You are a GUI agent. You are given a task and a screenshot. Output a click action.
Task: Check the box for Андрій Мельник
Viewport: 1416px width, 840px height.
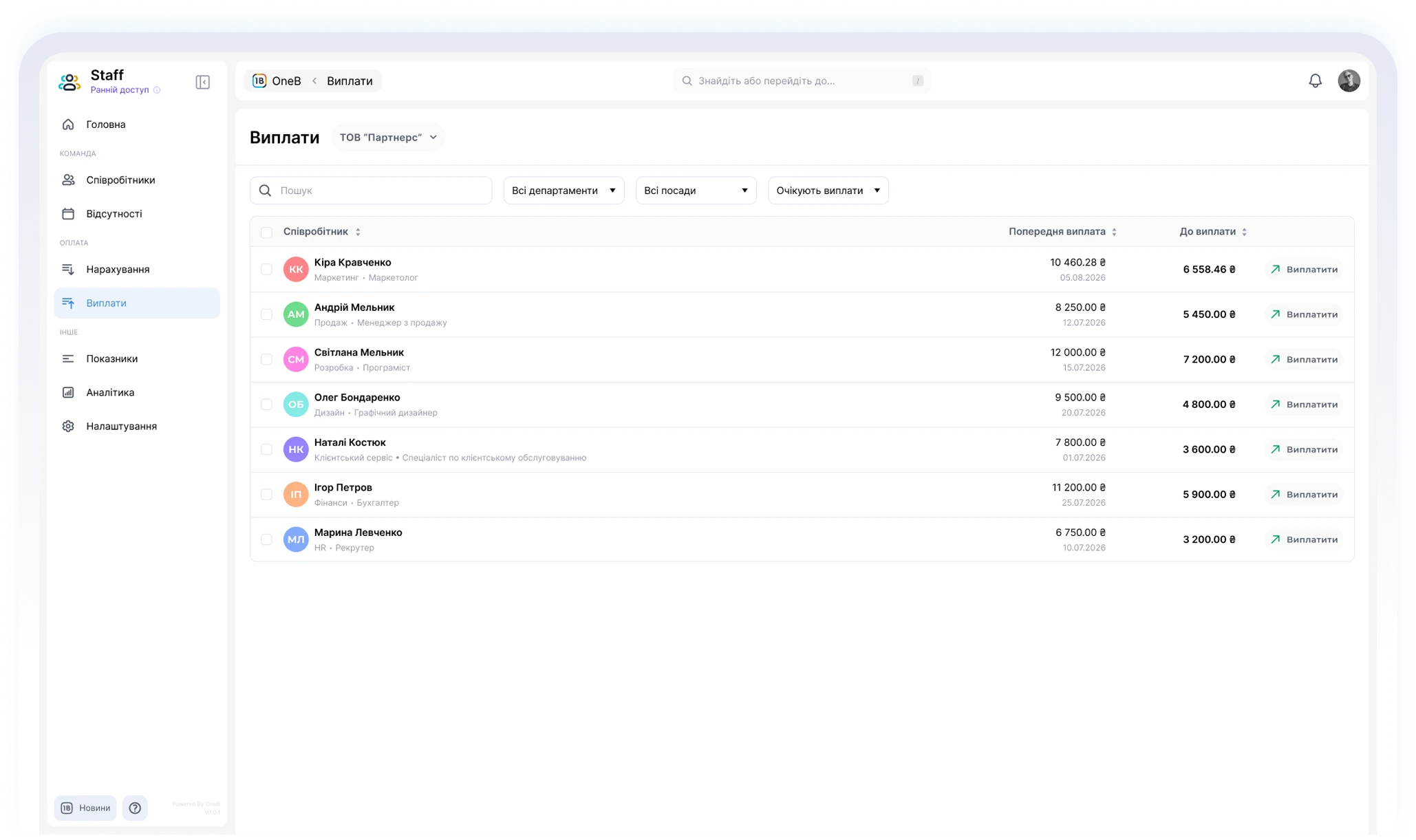(x=266, y=314)
